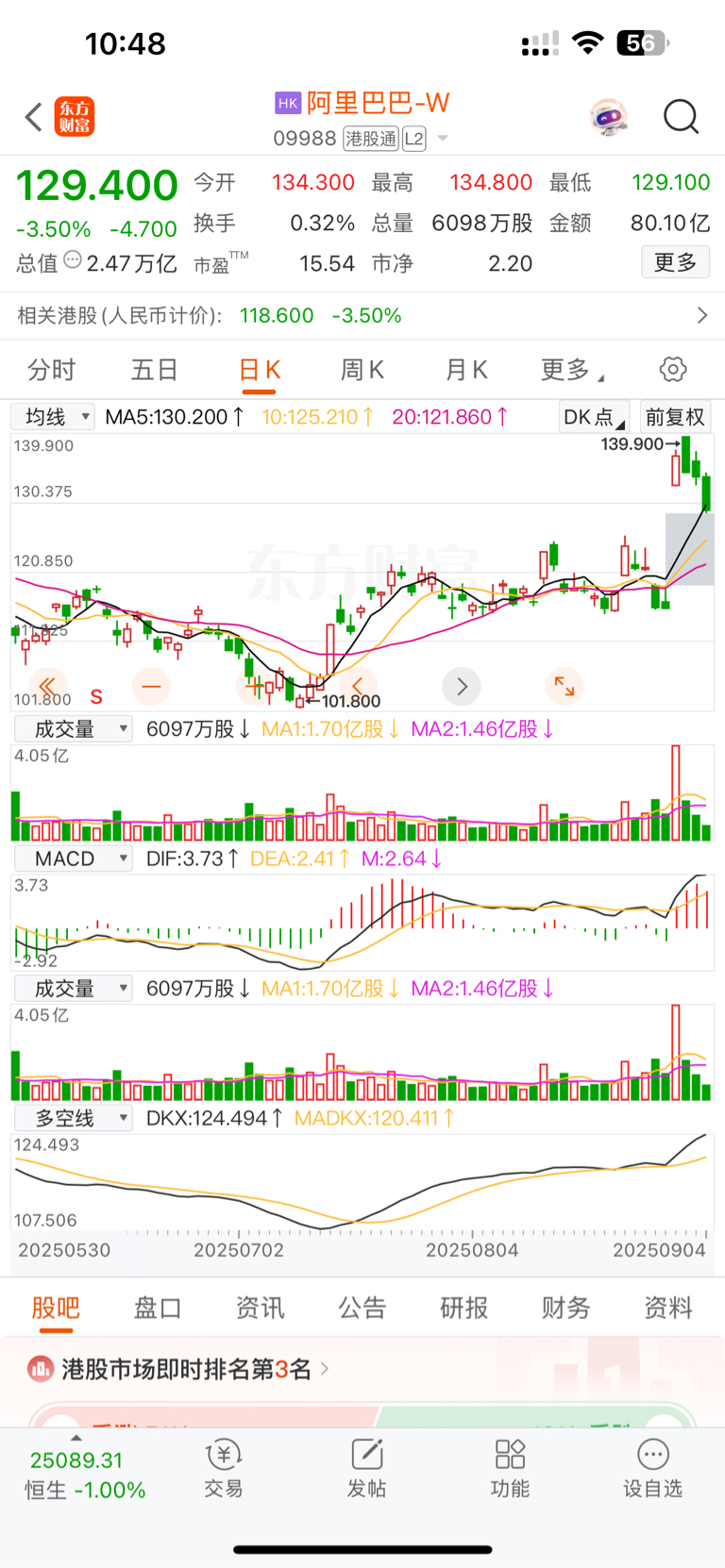Tap the current price 129.400
The image size is (725, 1568).
tap(97, 185)
